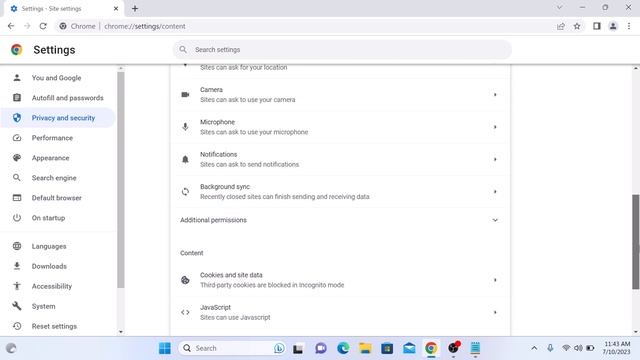Click Cookies and site data title

[231, 275]
